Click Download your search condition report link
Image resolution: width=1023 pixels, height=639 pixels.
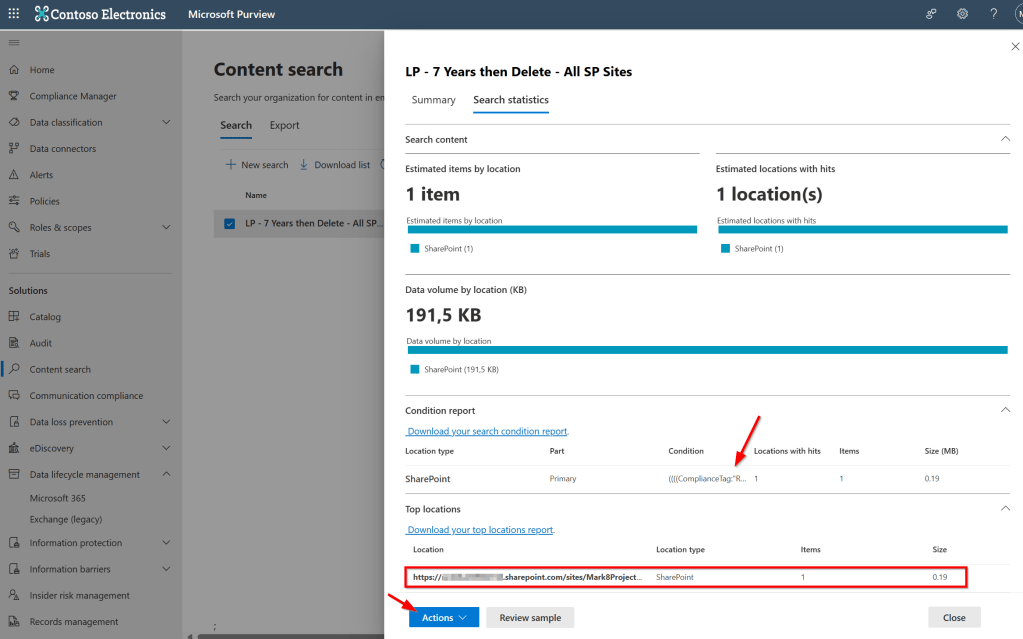[x=487, y=431]
